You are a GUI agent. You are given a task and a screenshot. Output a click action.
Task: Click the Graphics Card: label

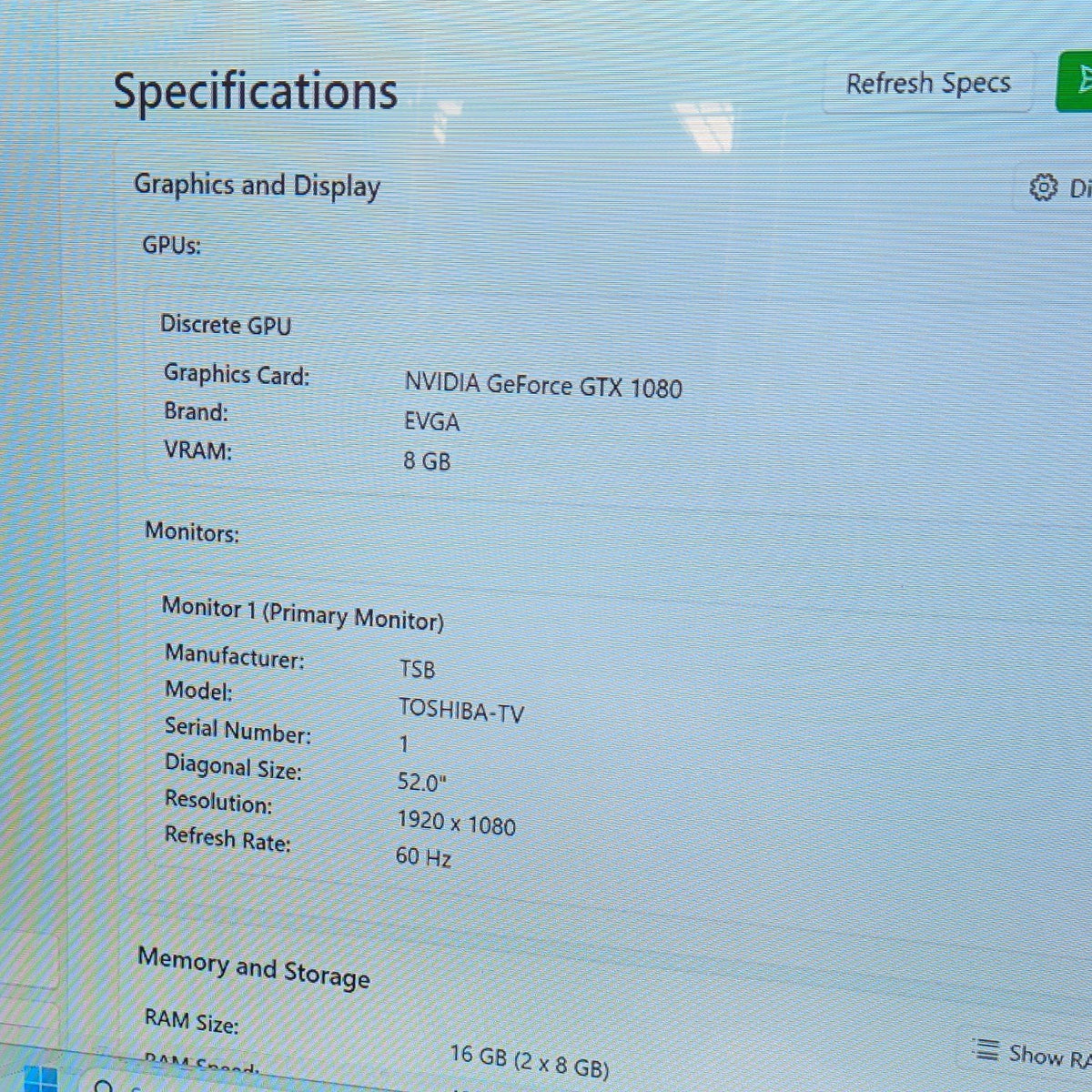coord(237,374)
